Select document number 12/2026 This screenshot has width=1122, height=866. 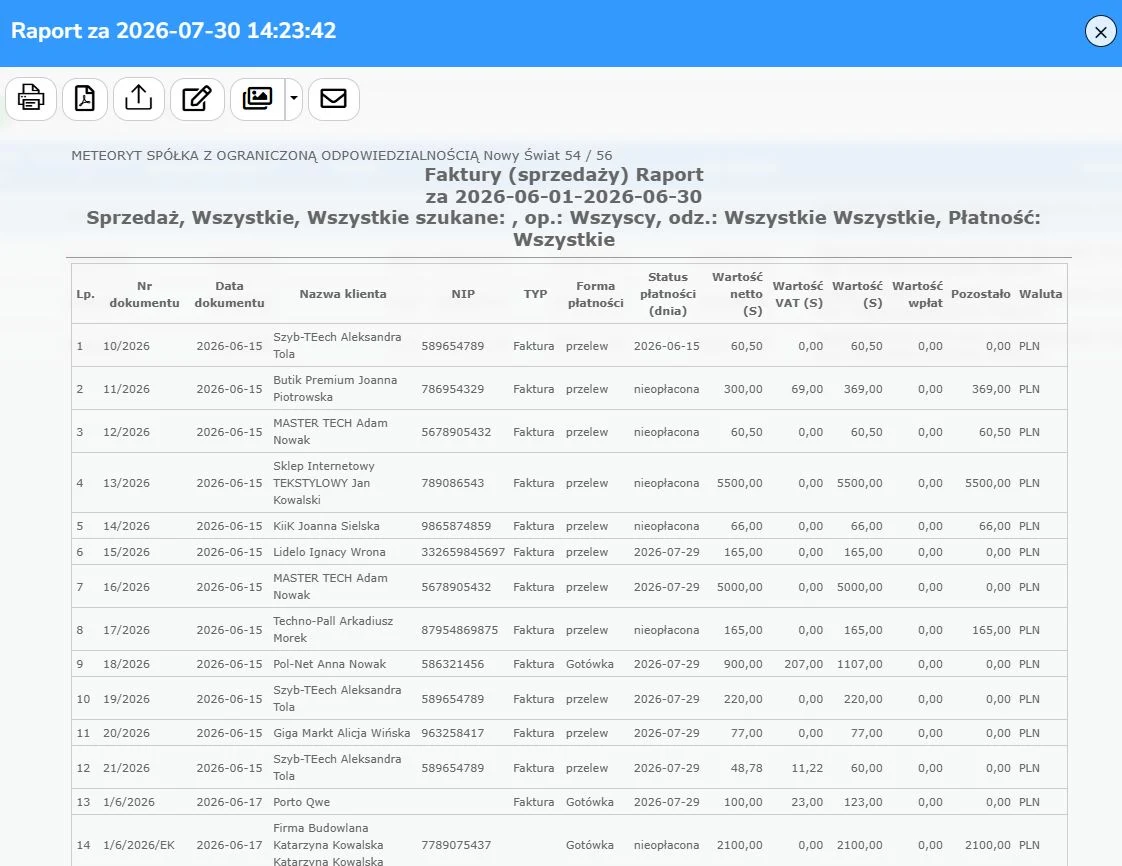click(127, 432)
